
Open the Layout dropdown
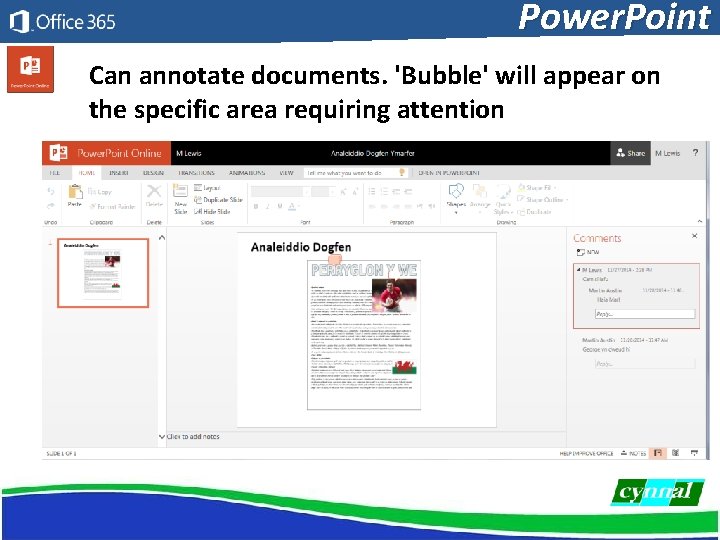208,188
